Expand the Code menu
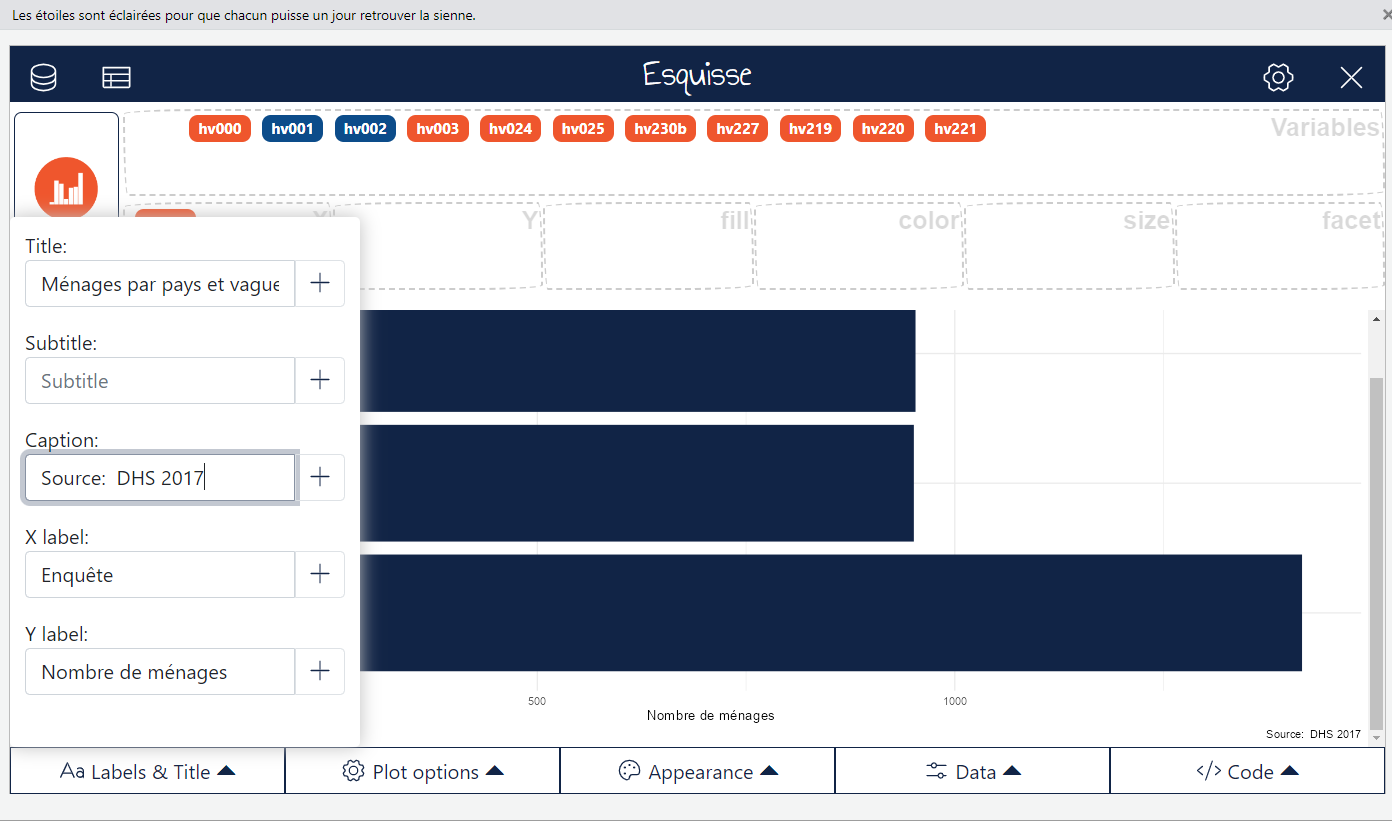The width and height of the screenshot is (1392, 821). 1248,771
